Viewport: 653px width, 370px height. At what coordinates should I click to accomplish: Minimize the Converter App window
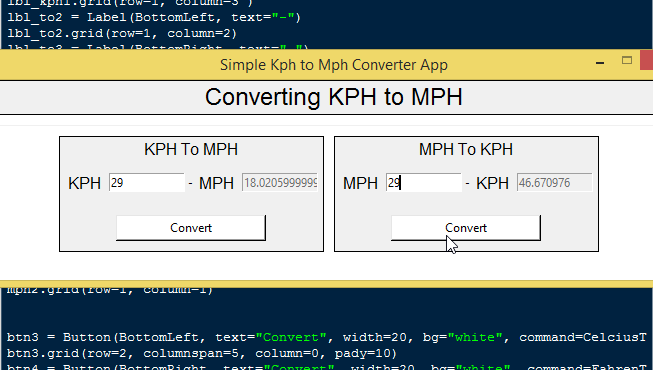pyautogui.click(x=600, y=63)
